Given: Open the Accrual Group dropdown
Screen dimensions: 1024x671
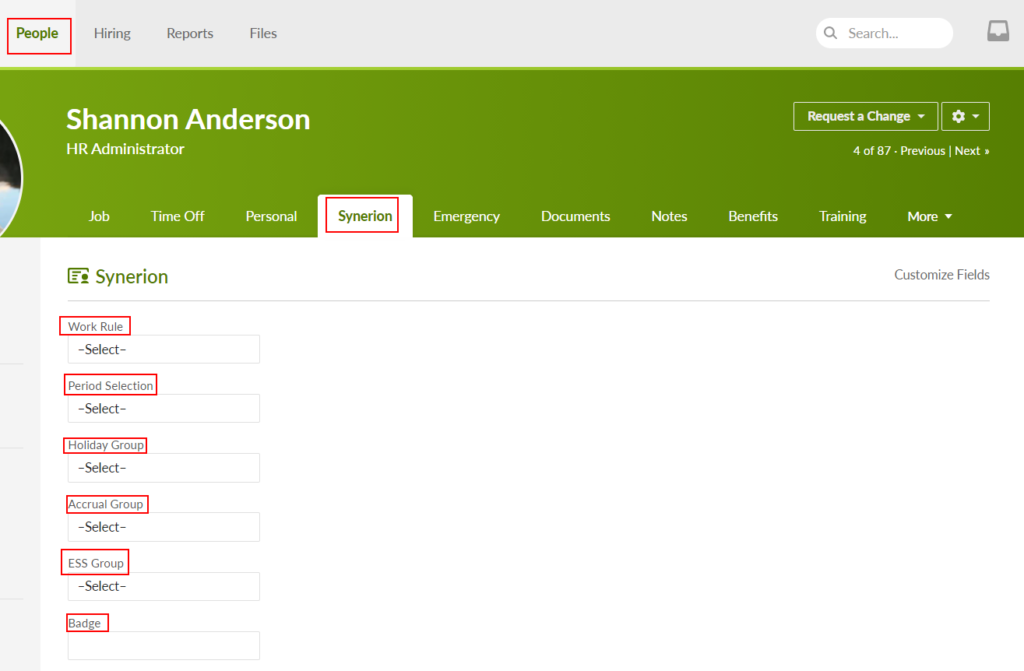Looking at the screenshot, I should (162, 527).
